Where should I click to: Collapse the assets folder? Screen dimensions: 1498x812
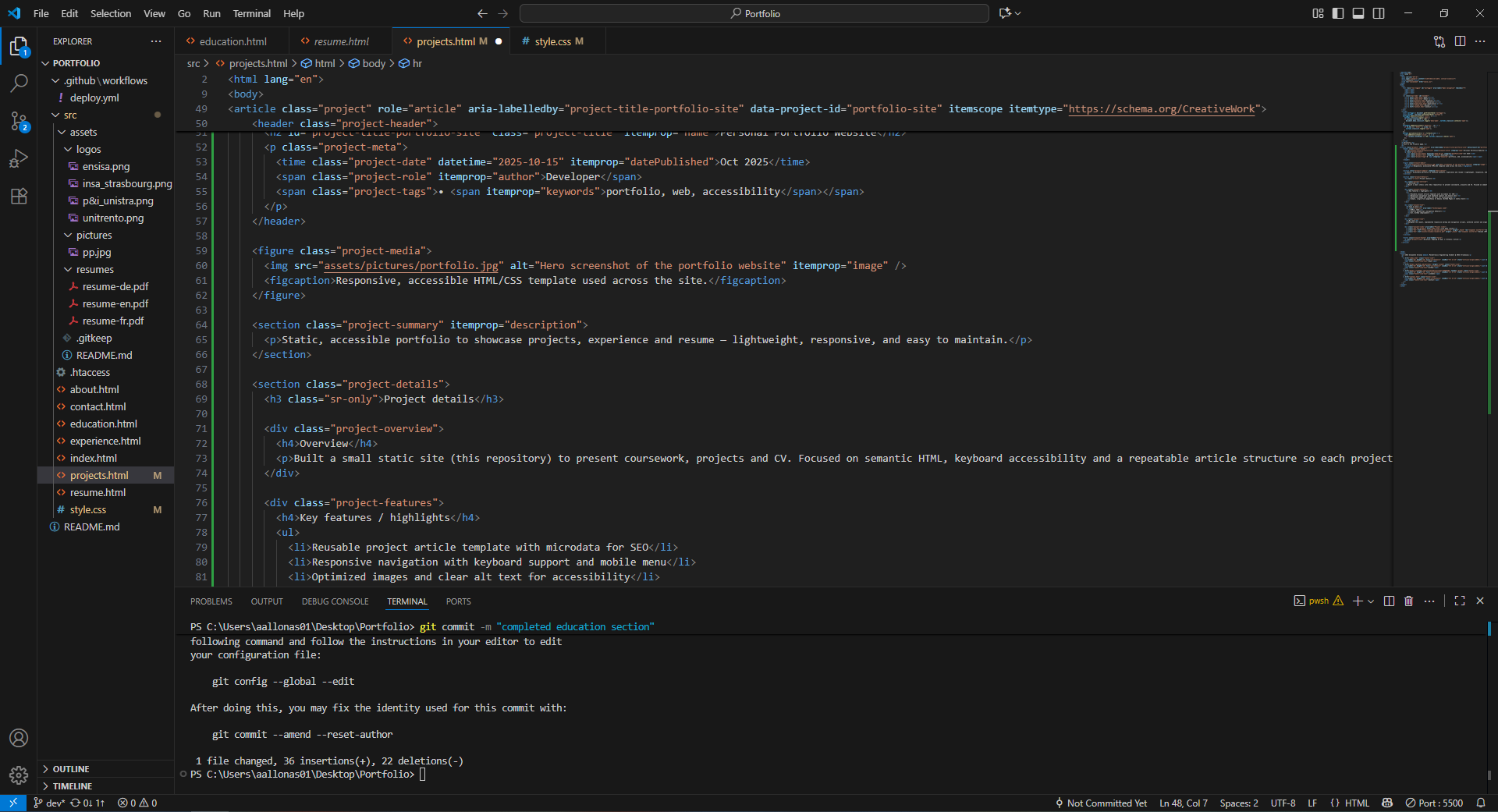83,132
